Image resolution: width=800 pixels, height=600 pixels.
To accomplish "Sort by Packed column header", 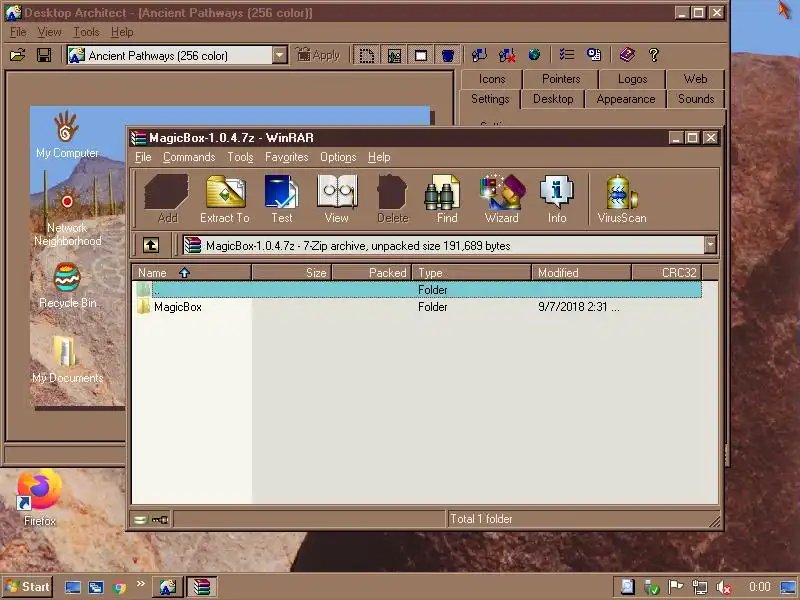I will pyautogui.click(x=372, y=272).
